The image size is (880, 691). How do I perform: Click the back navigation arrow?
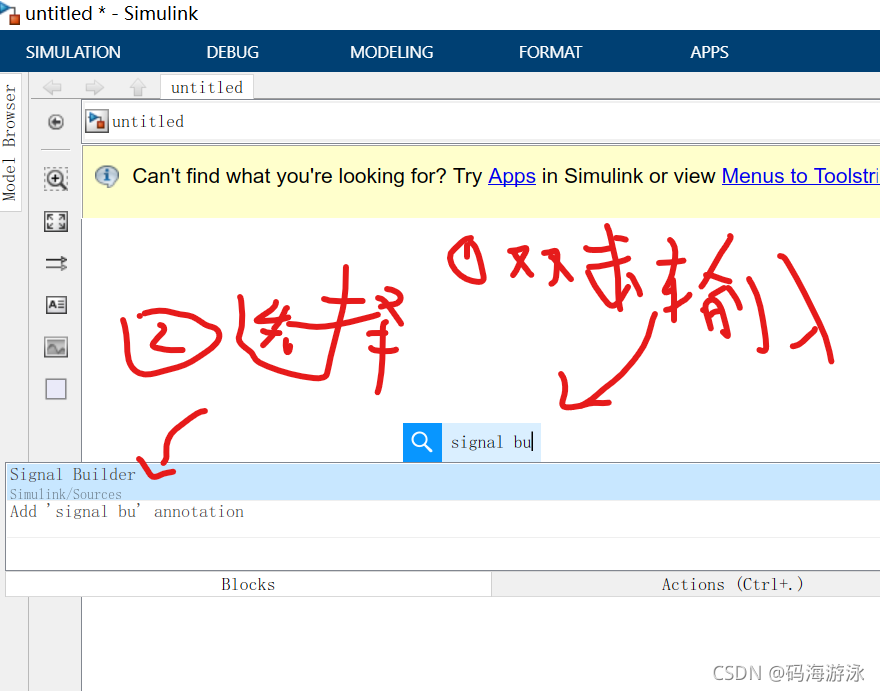pyautogui.click(x=52, y=88)
